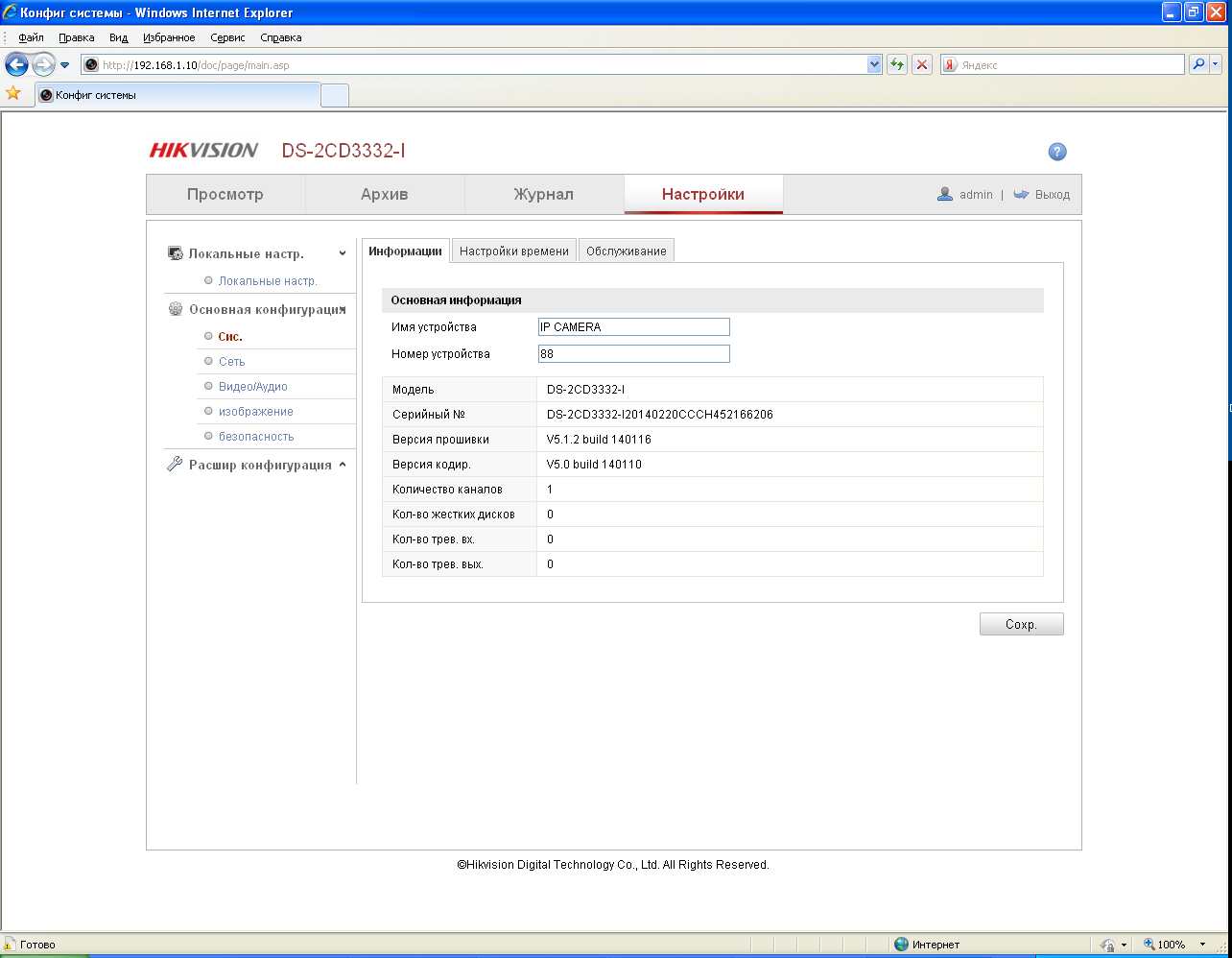
Task: Switch to the Настройки времени tab
Action: pos(514,251)
